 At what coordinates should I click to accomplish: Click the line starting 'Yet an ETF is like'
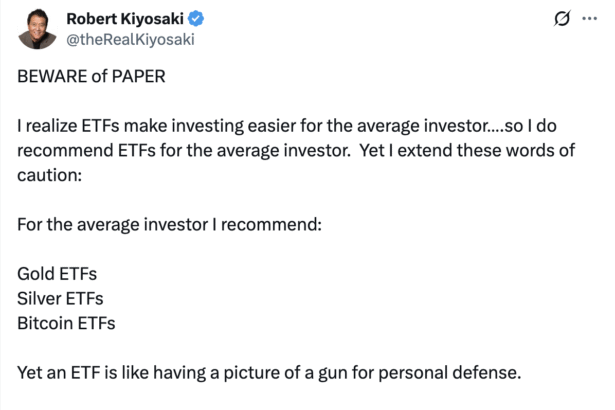pos(269,373)
